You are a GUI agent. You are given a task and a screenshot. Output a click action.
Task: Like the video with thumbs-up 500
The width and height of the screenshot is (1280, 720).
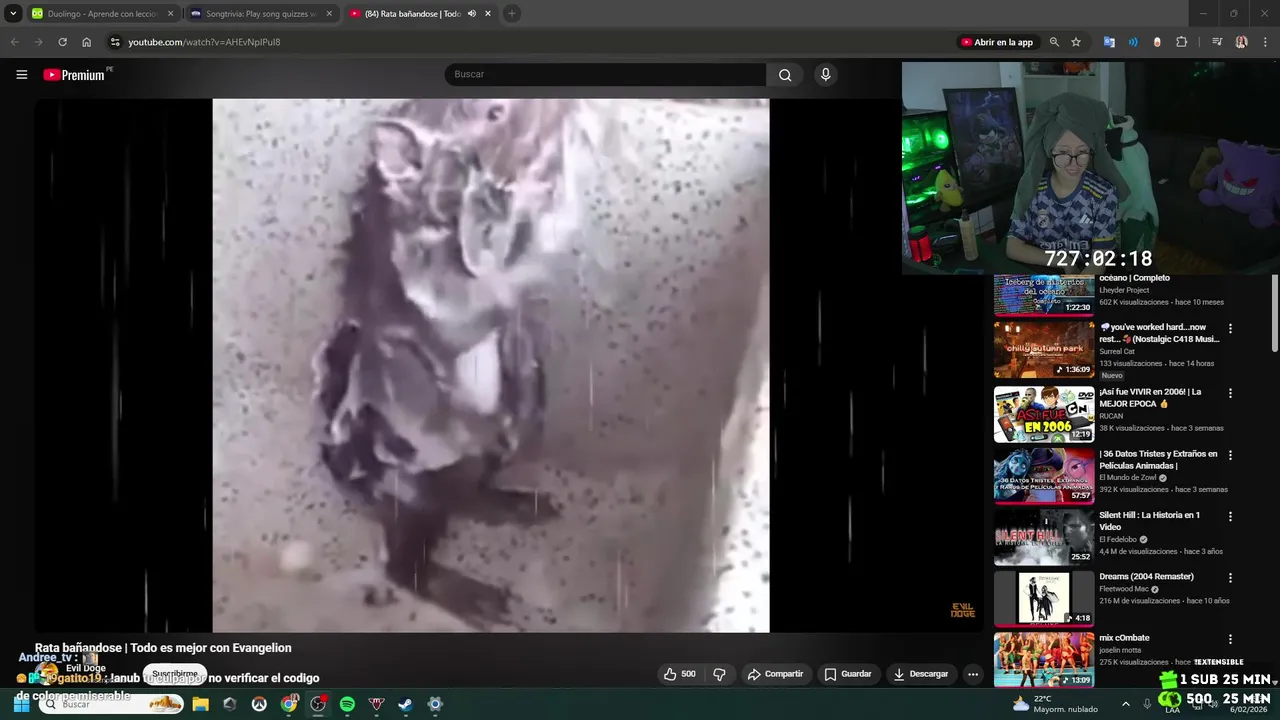680,674
